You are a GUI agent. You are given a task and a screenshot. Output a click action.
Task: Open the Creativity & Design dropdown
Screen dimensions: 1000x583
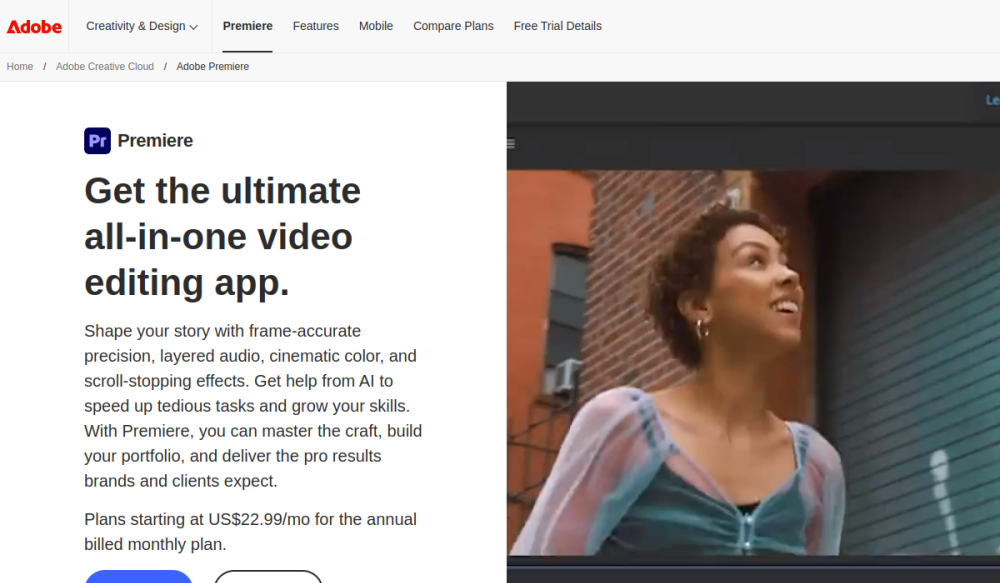click(136, 26)
